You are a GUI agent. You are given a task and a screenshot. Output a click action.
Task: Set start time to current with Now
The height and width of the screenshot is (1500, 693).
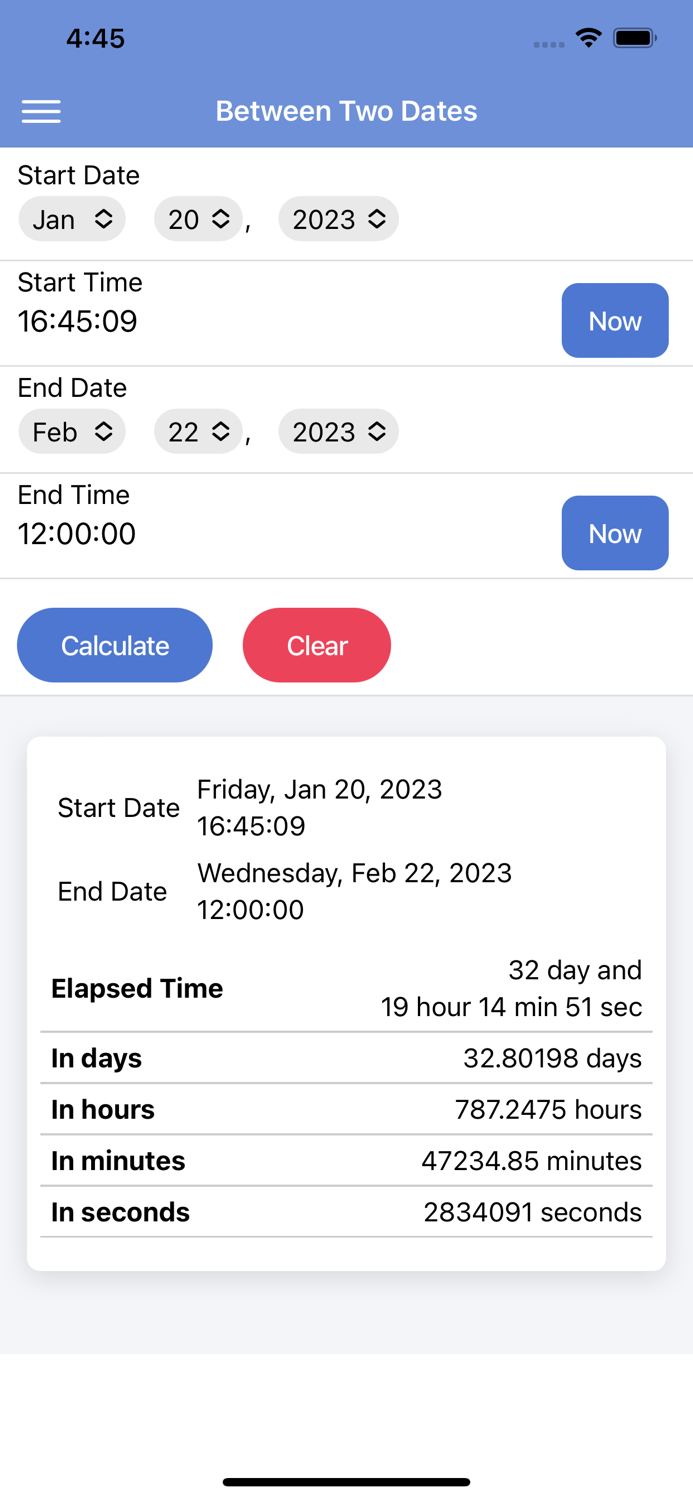(615, 320)
